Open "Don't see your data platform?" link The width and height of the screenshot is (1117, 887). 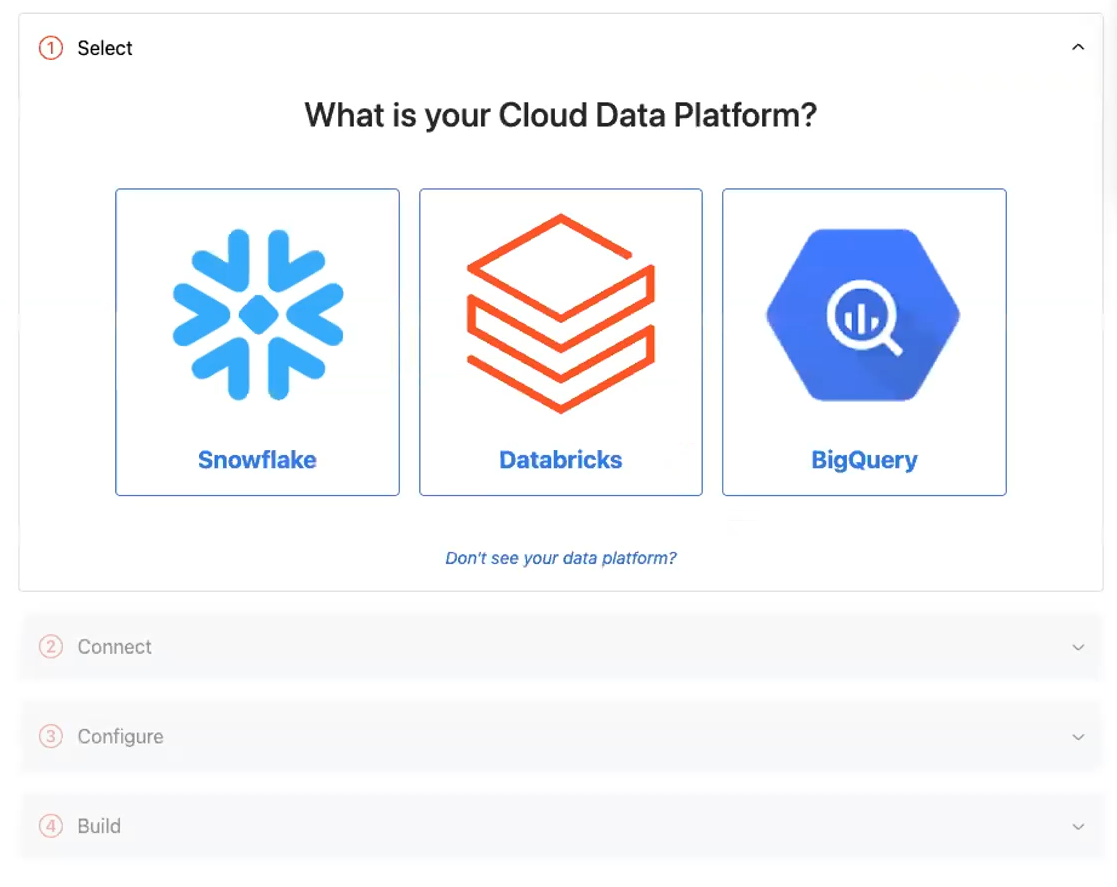click(x=561, y=558)
